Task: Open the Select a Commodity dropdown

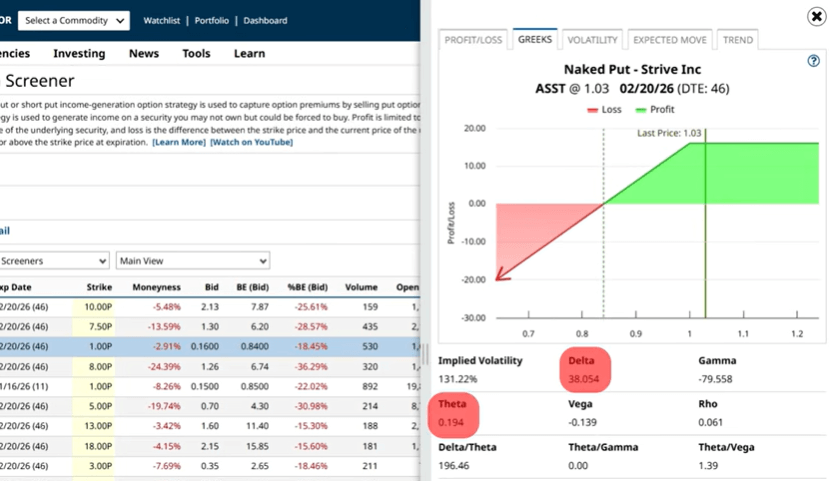Action: pos(75,20)
